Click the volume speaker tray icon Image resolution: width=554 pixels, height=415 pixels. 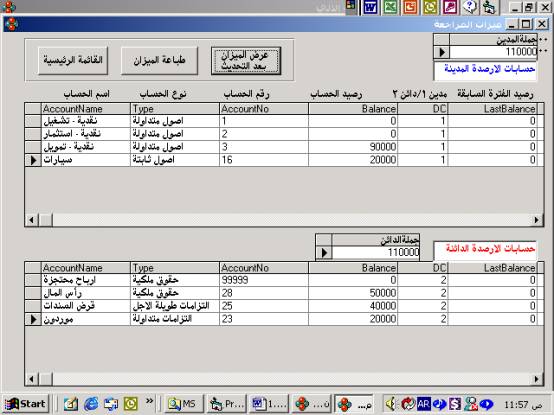click(x=391, y=404)
